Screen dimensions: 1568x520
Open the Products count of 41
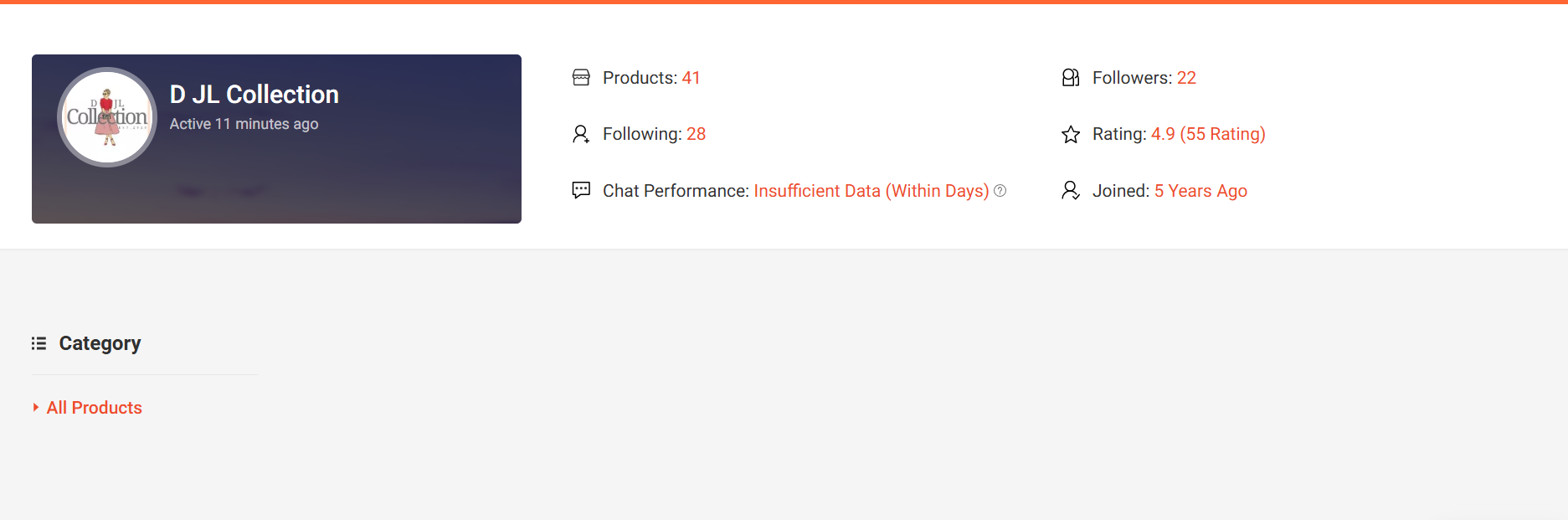[691, 78]
